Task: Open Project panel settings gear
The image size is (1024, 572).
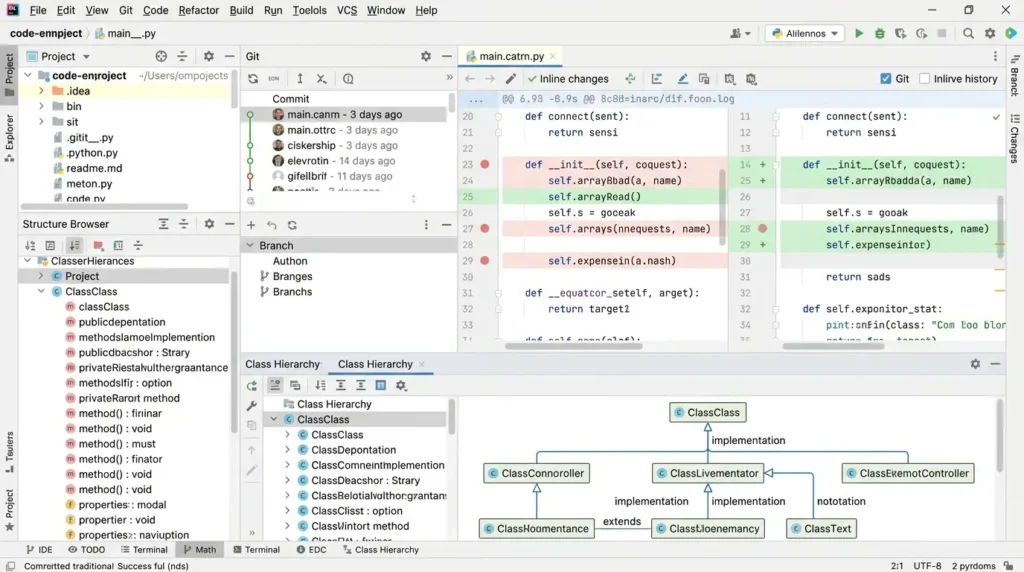Action: 208,56
